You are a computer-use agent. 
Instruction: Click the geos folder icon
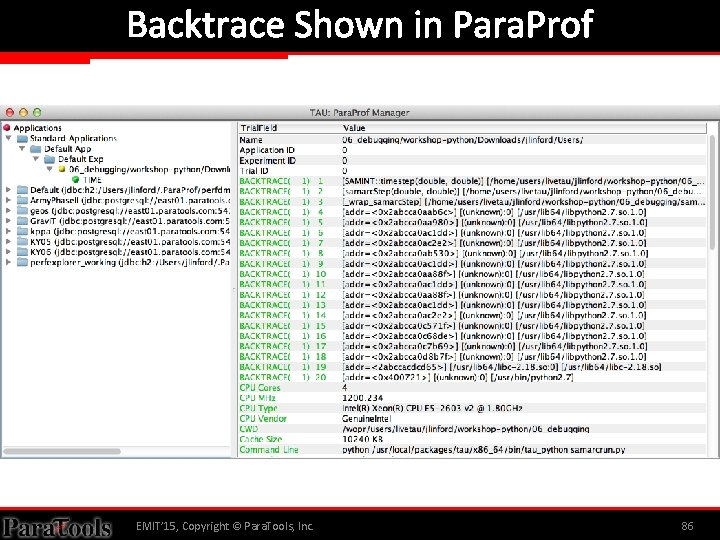(x=22, y=210)
